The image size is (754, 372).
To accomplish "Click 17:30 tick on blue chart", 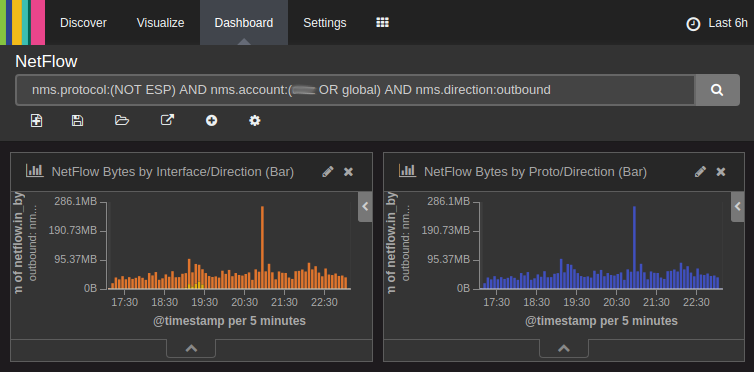I will point(496,303).
